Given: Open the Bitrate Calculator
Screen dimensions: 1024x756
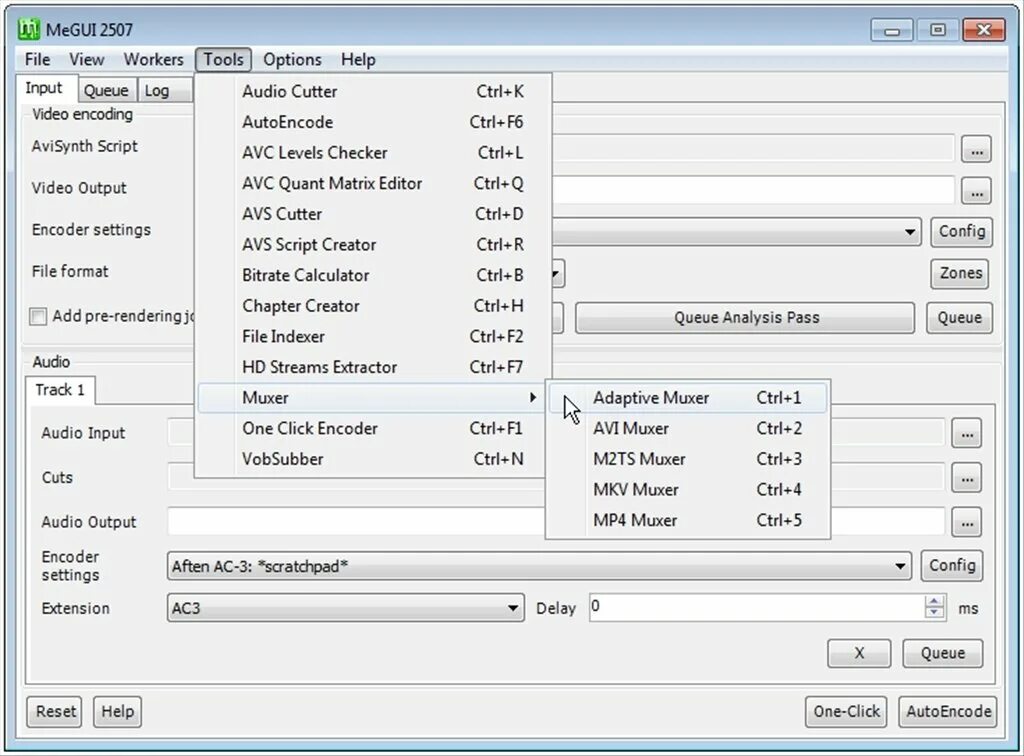Looking at the screenshot, I should pyautogui.click(x=374, y=276).
